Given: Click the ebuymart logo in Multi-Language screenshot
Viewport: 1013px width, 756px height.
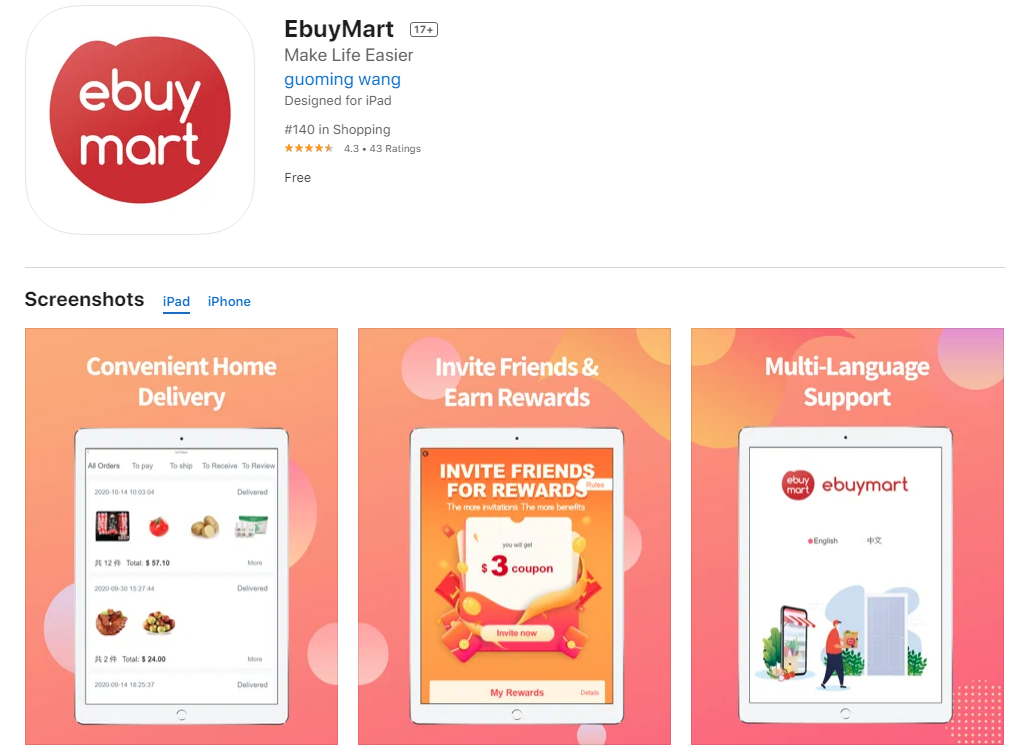Looking at the screenshot, I should (x=845, y=485).
